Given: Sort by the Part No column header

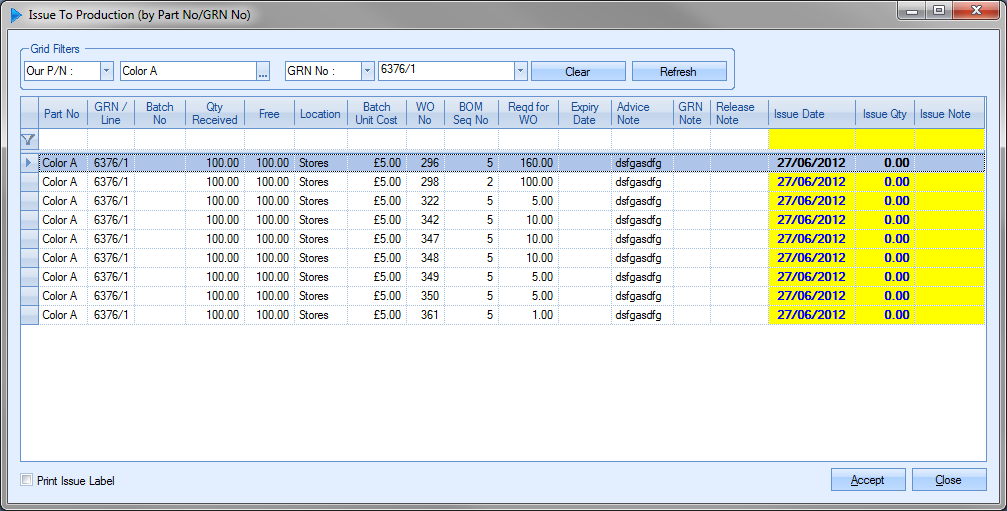Looking at the screenshot, I should 62,114.
